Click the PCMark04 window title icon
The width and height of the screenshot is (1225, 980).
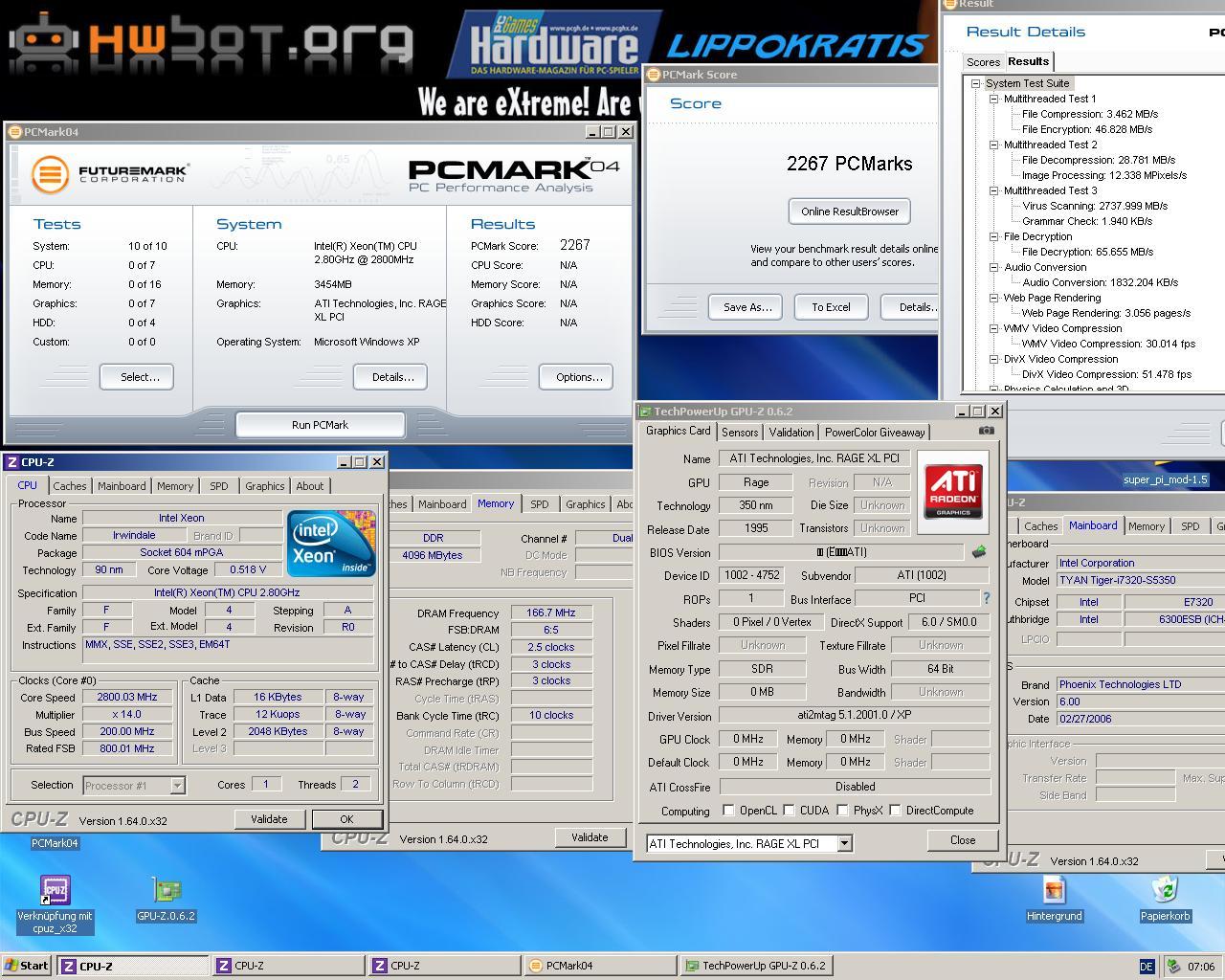coord(14,132)
